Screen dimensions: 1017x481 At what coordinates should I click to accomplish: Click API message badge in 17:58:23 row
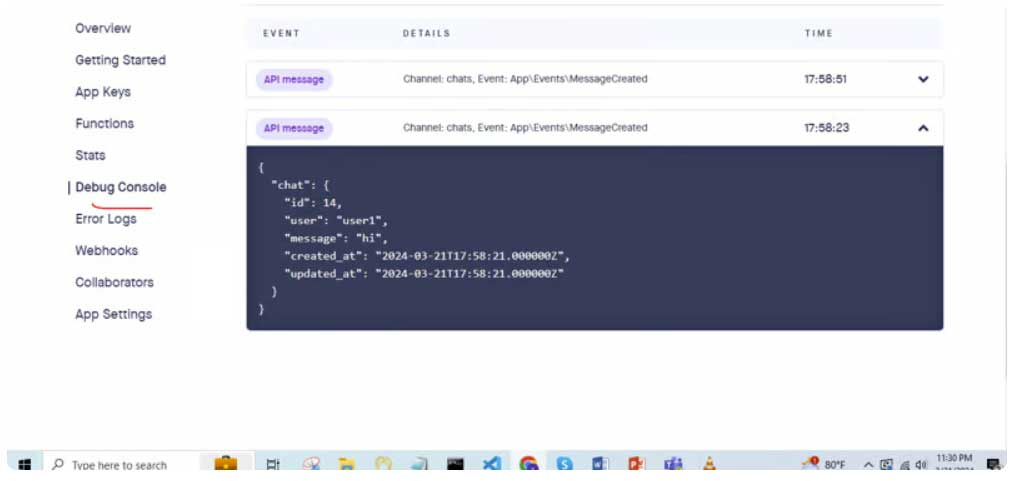pos(294,128)
